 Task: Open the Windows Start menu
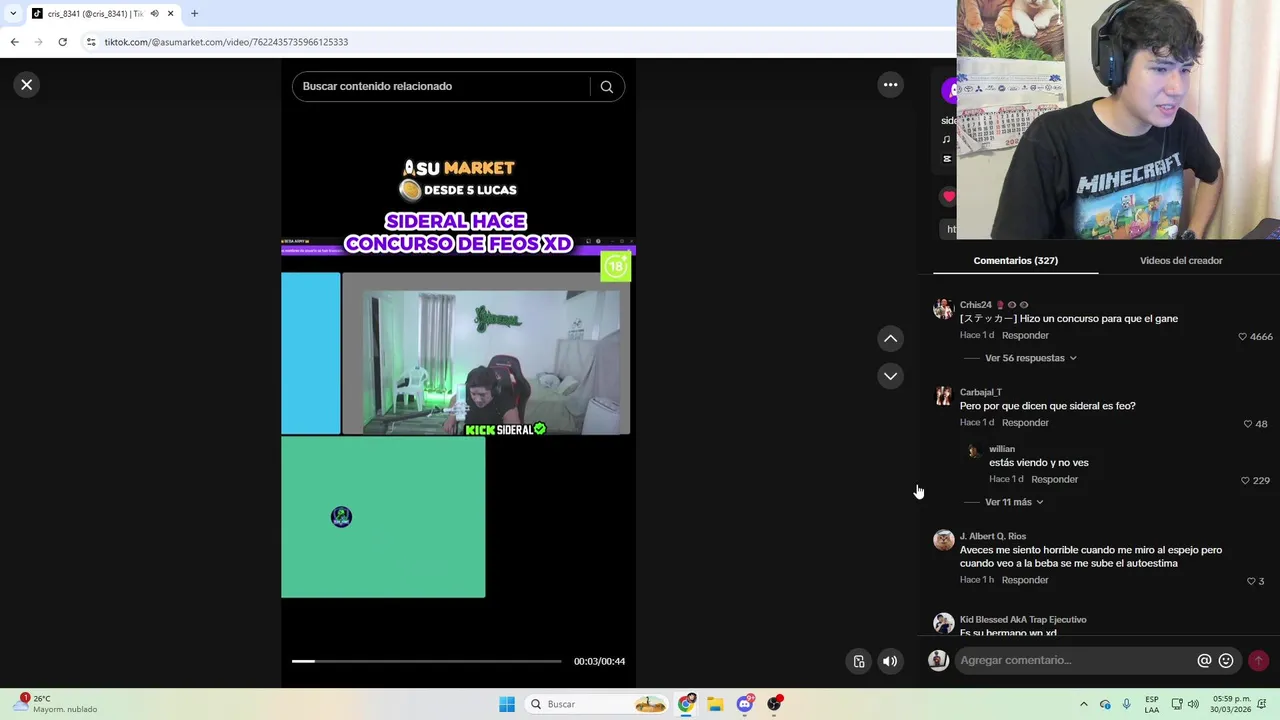point(507,704)
